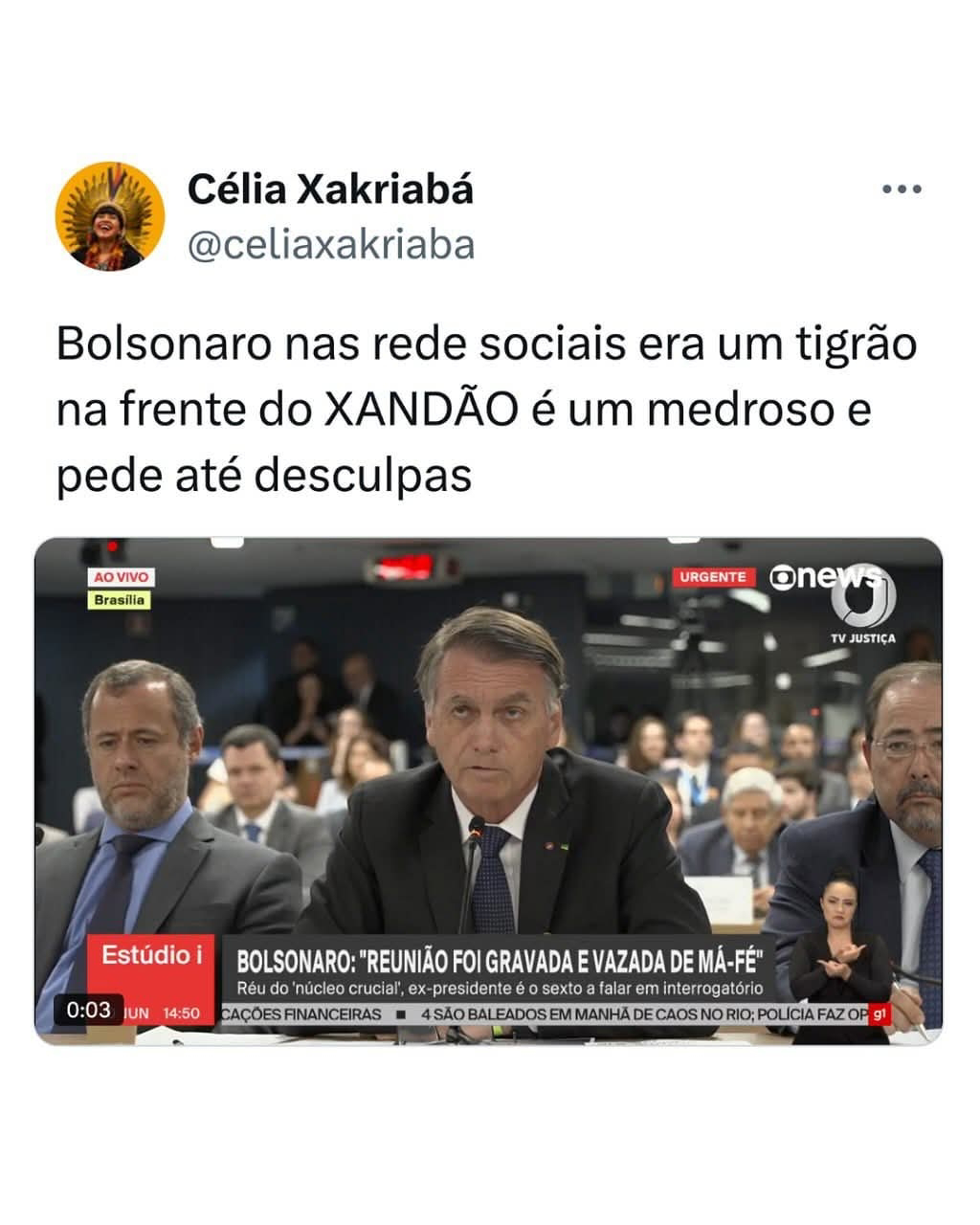Click the 14:50 time display
This screenshot has height=1225, width=980.
181,1013
